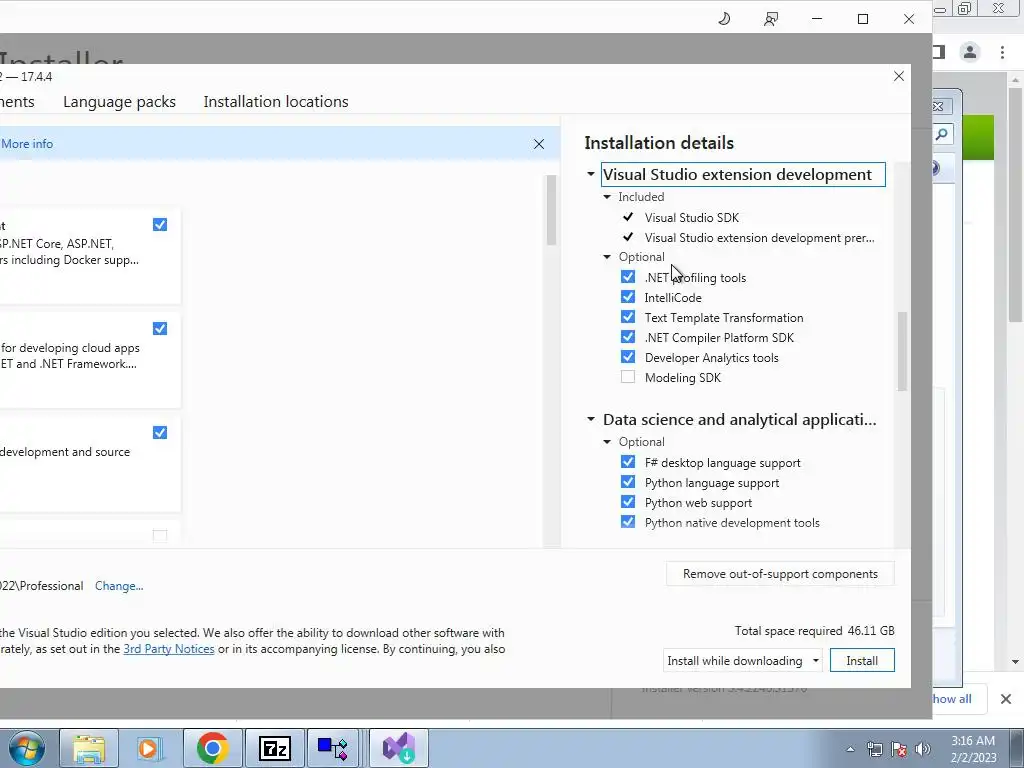
Task: Launch Windows Media Player from taskbar
Action: [x=148, y=748]
